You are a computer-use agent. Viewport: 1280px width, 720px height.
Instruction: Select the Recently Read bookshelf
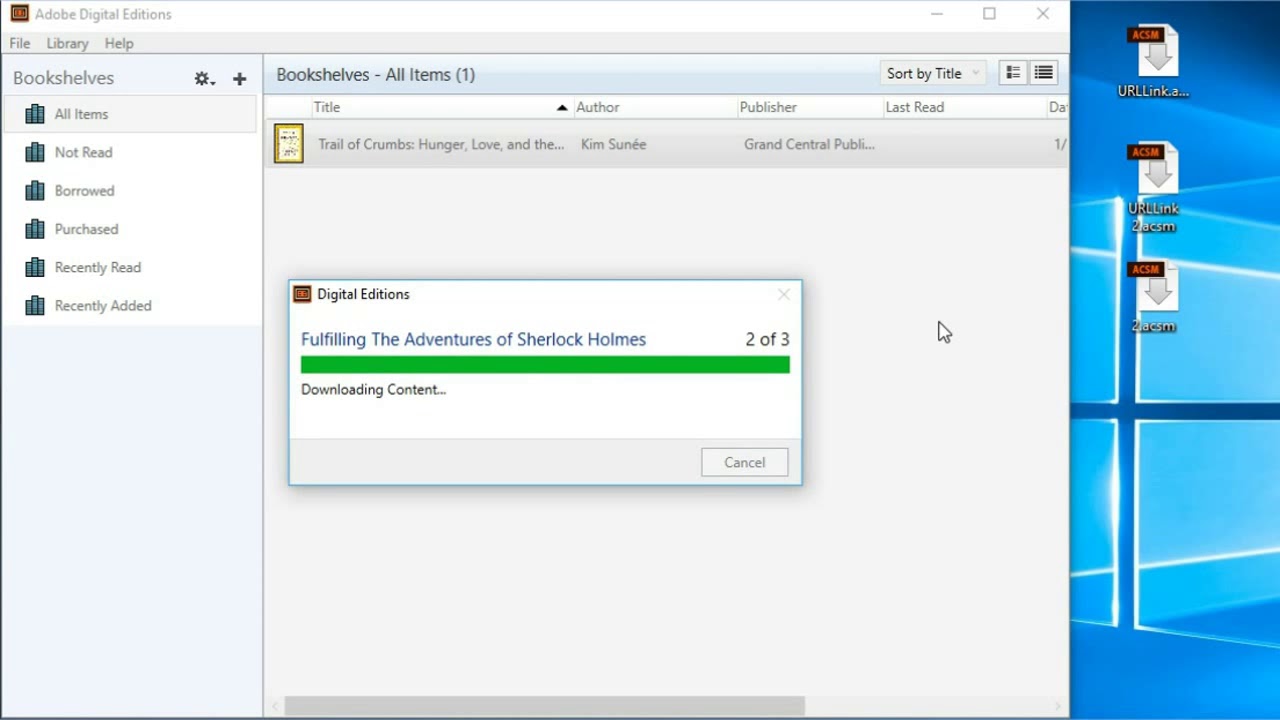tap(130, 267)
